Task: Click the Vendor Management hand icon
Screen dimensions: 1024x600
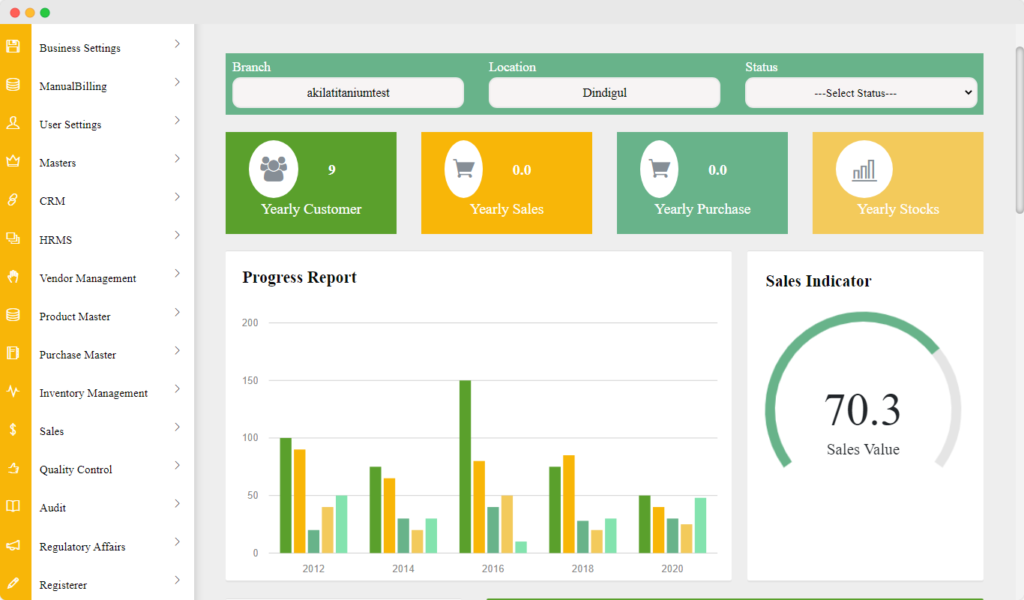Action: pos(13,277)
